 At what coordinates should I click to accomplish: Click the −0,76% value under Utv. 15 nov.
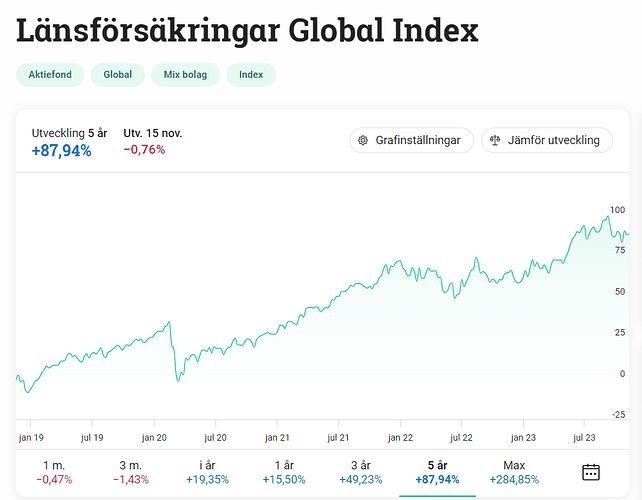(144, 150)
